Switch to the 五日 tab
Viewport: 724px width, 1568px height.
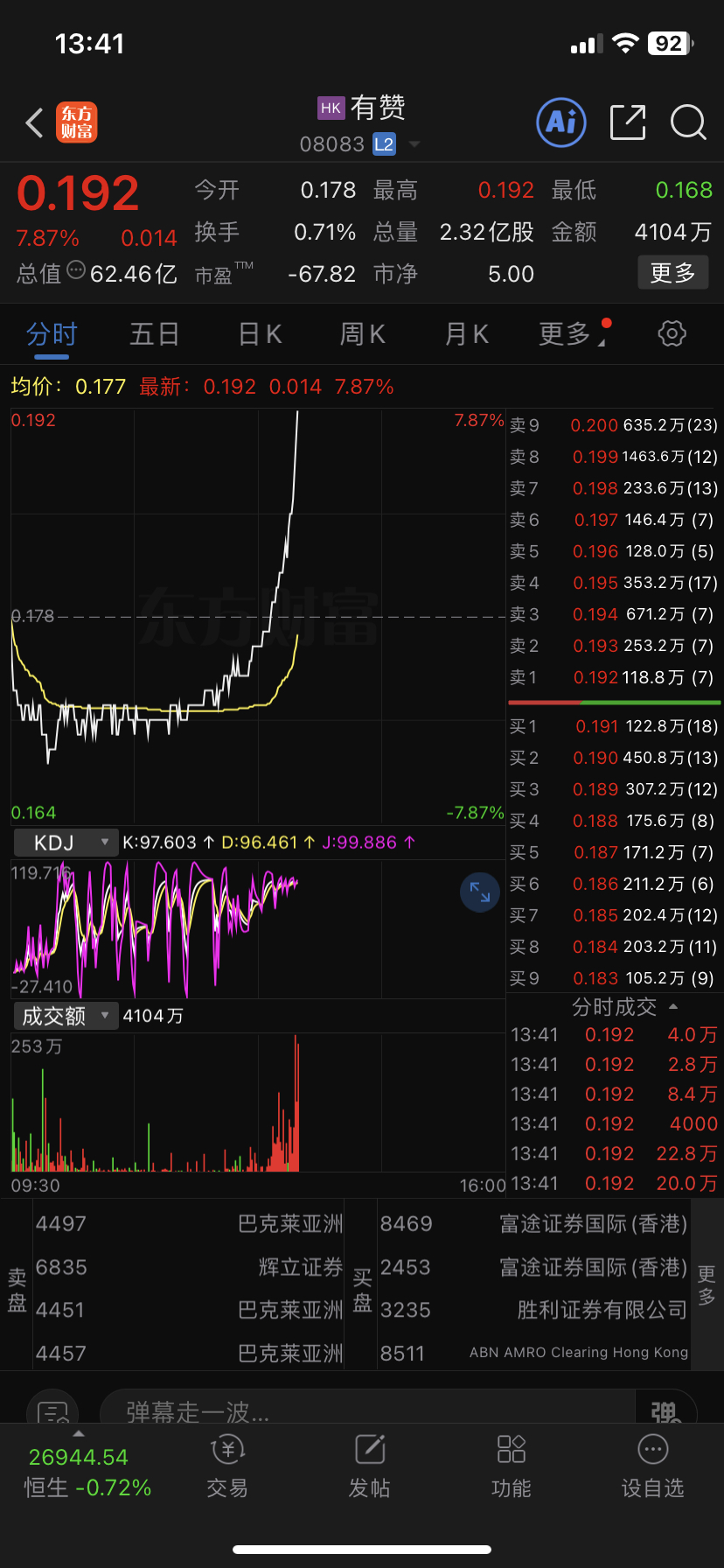(155, 334)
